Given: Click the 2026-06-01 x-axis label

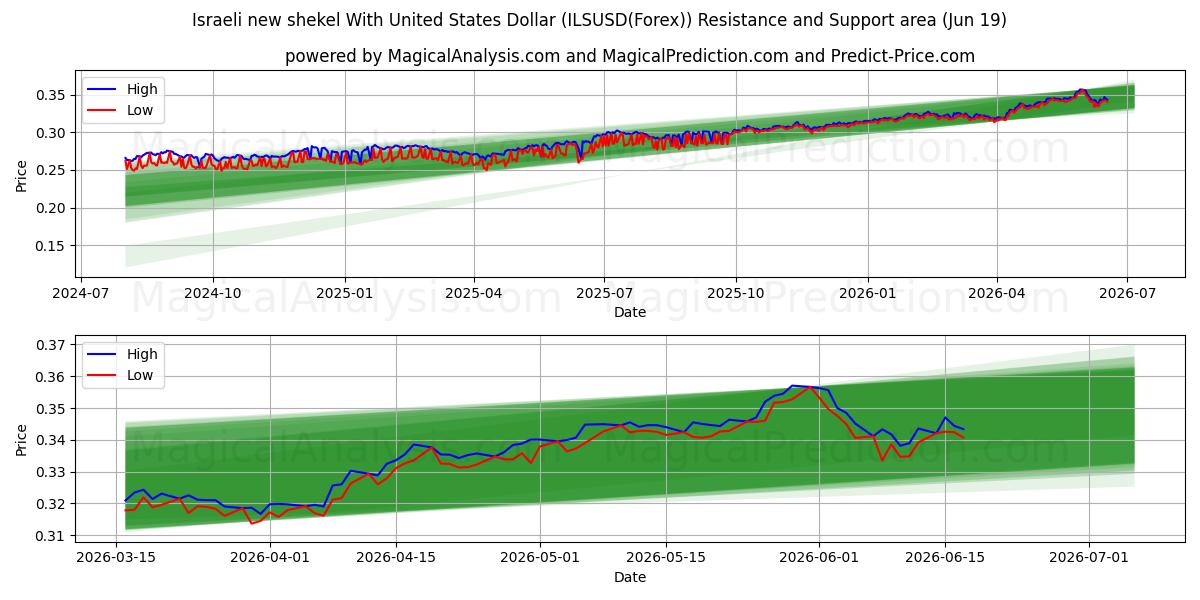Looking at the screenshot, I should coord(819,558).
